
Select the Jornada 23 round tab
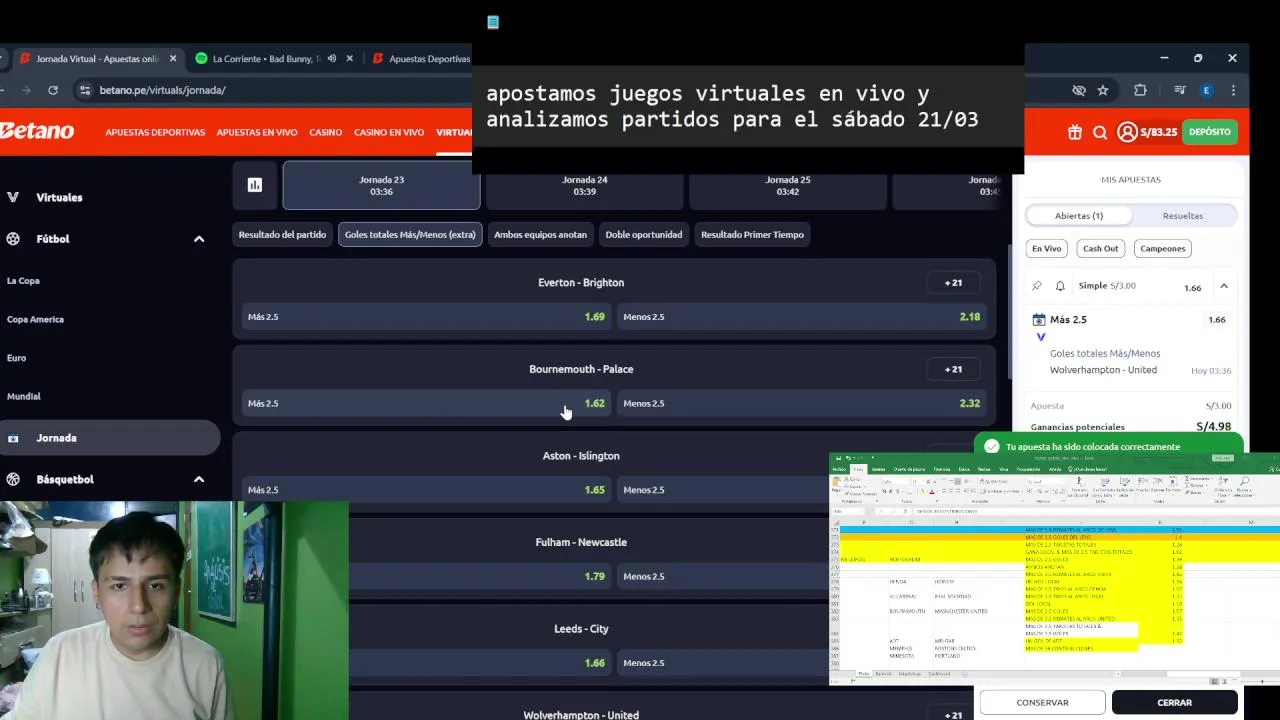[x=381, y=185]
